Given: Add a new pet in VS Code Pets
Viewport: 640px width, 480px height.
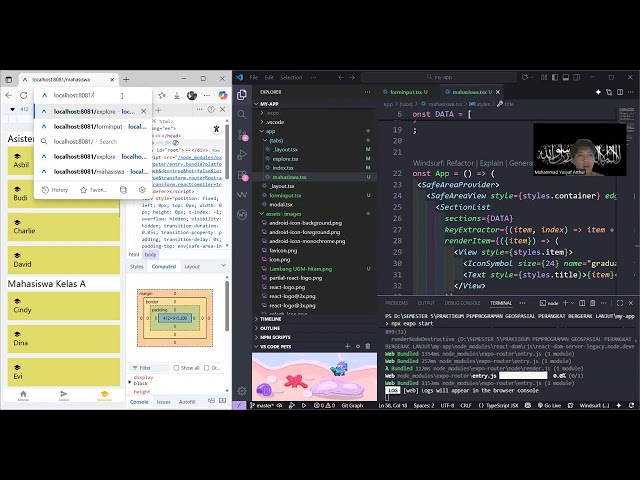Looking at the screenshot, I should point(347,346).
